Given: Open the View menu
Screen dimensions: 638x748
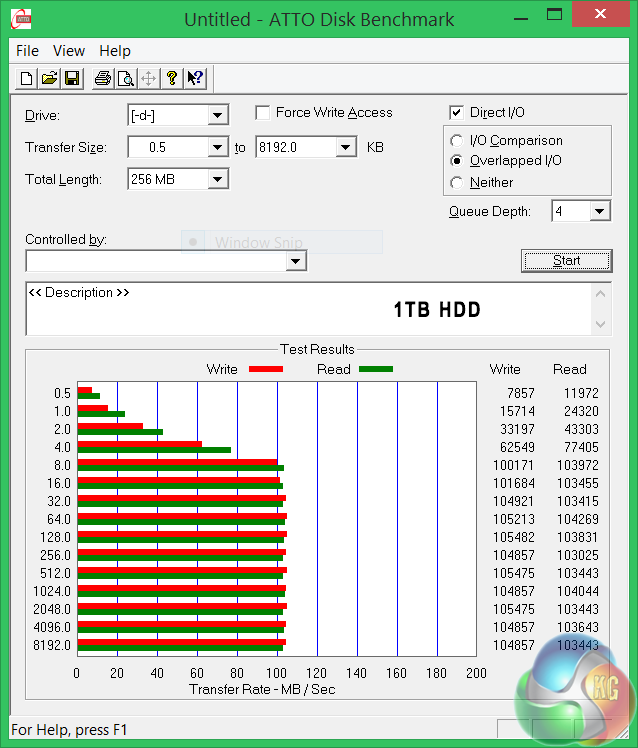Looking at the screenshot, I should pyautogui.click(x=69, y=51).
